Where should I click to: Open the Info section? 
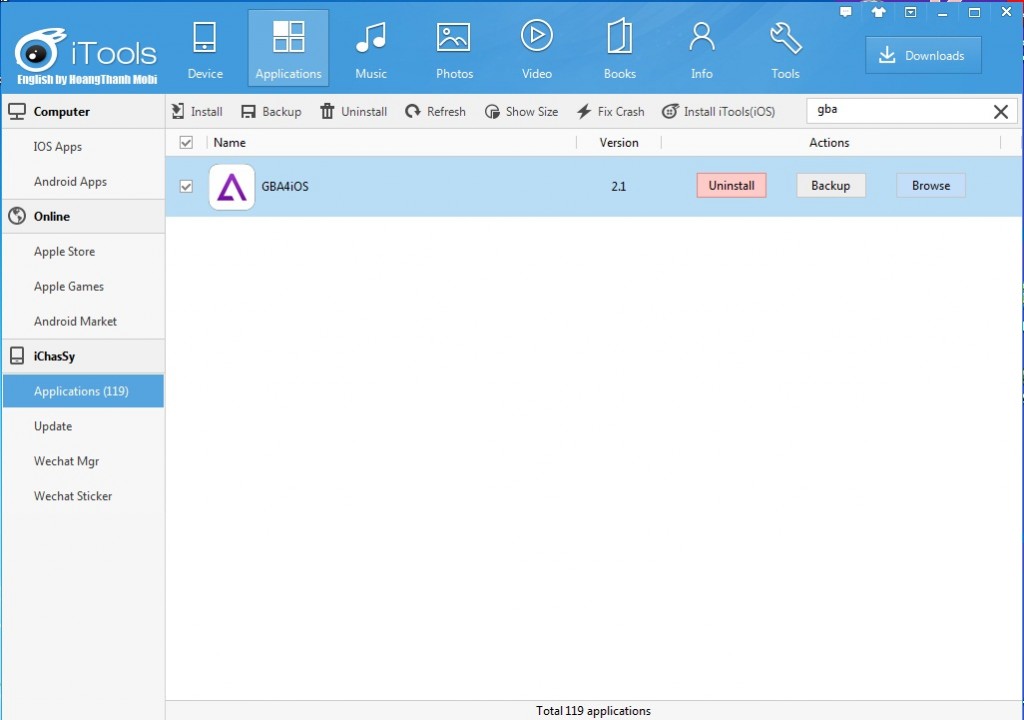(x=702, y=50)
